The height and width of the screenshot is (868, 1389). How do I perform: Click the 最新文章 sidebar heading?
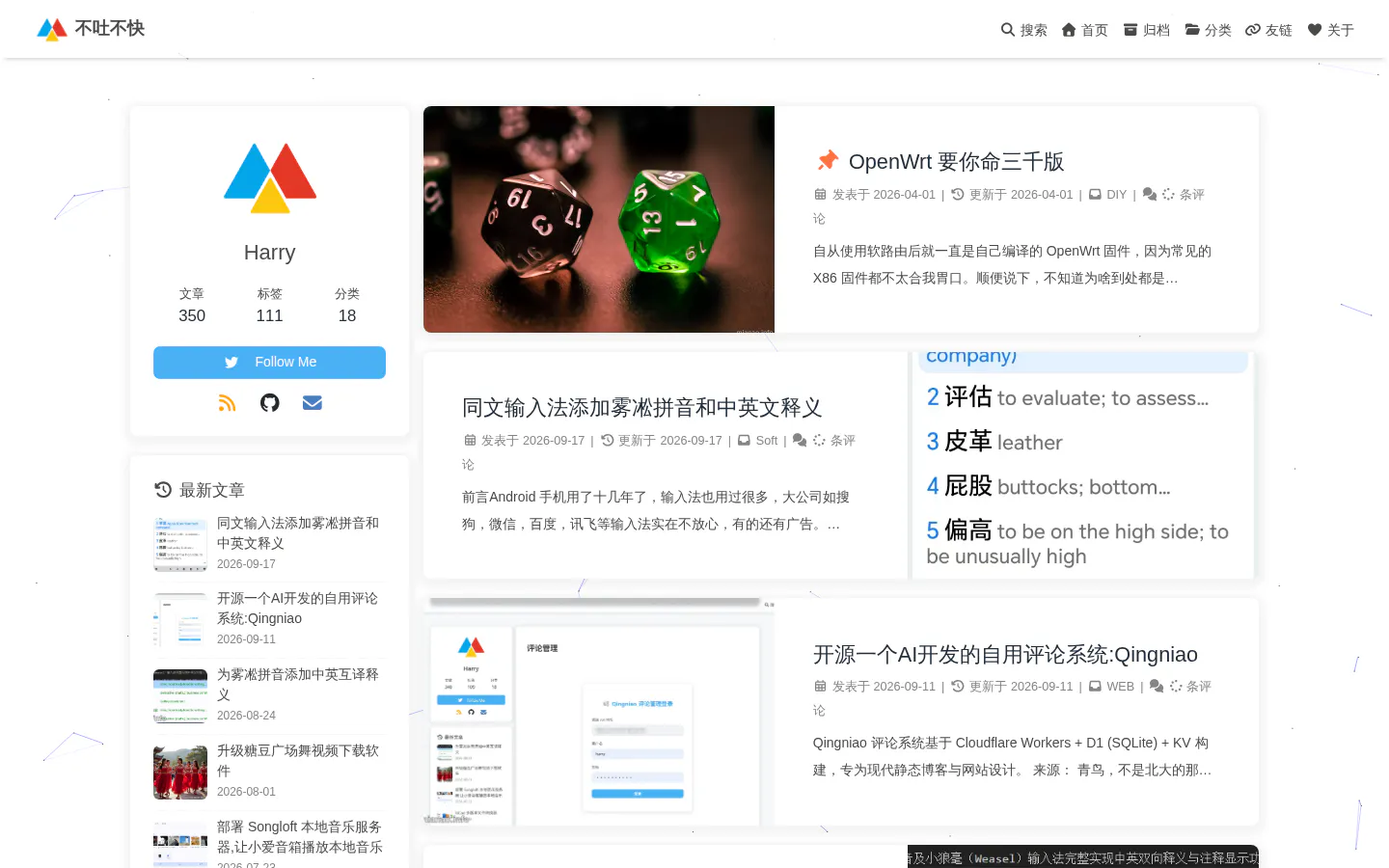coord(200,491)
